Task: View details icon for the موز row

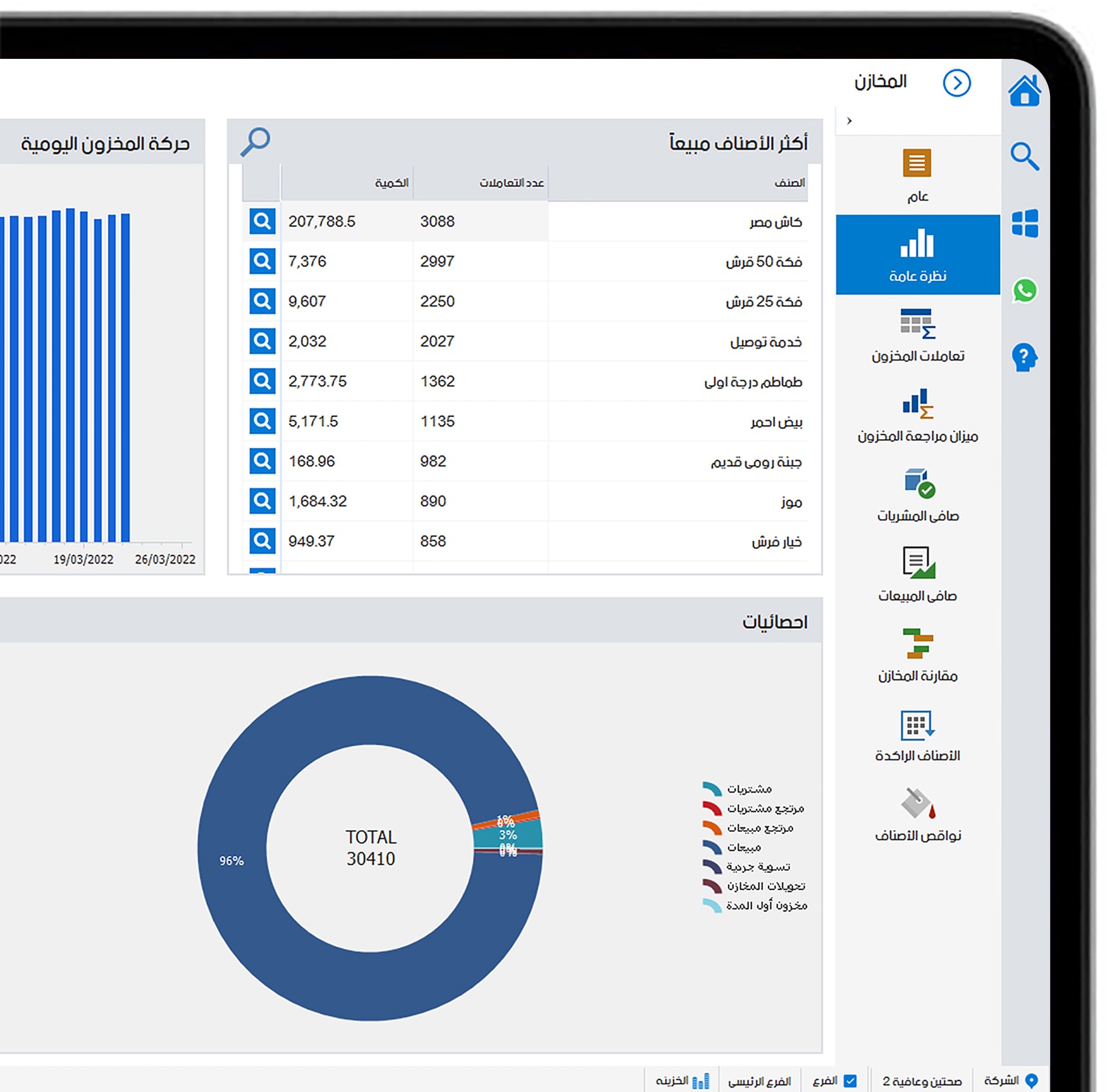Action: 262,501
